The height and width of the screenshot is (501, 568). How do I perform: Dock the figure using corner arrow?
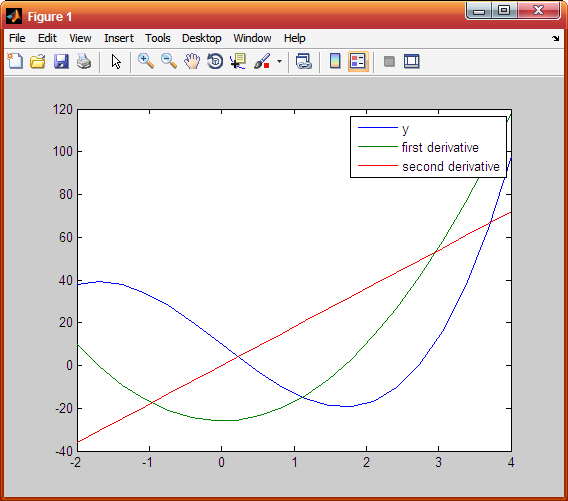[556, 38]
